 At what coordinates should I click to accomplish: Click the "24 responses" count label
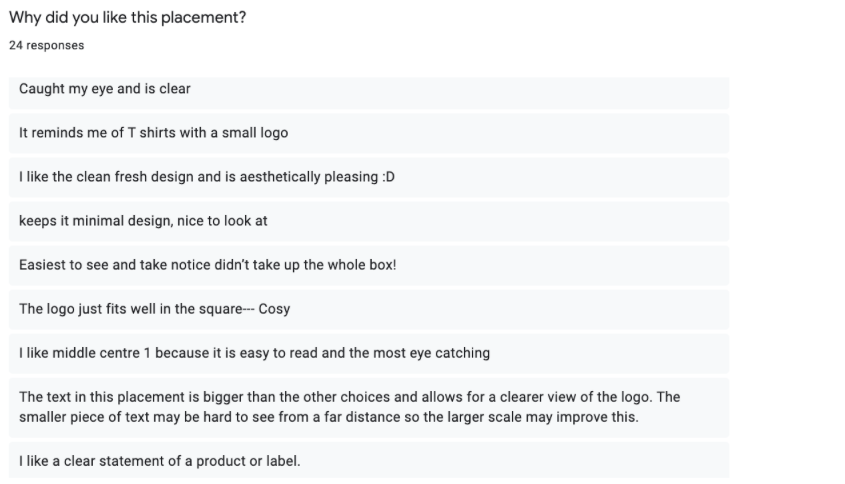pos(46,45)
